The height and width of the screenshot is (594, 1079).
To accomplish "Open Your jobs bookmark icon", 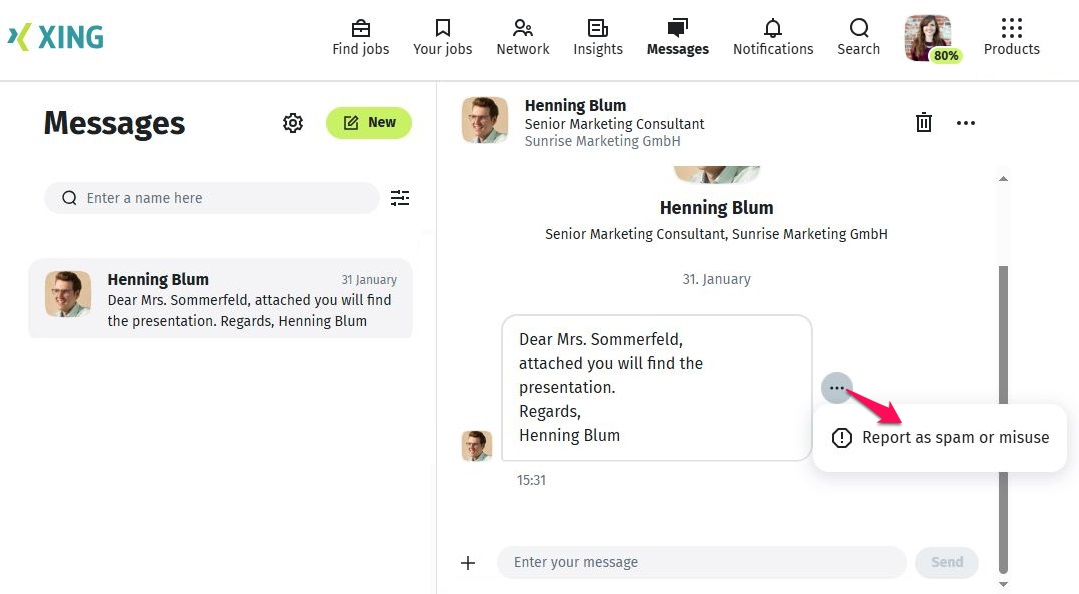I will pos(442,28).
